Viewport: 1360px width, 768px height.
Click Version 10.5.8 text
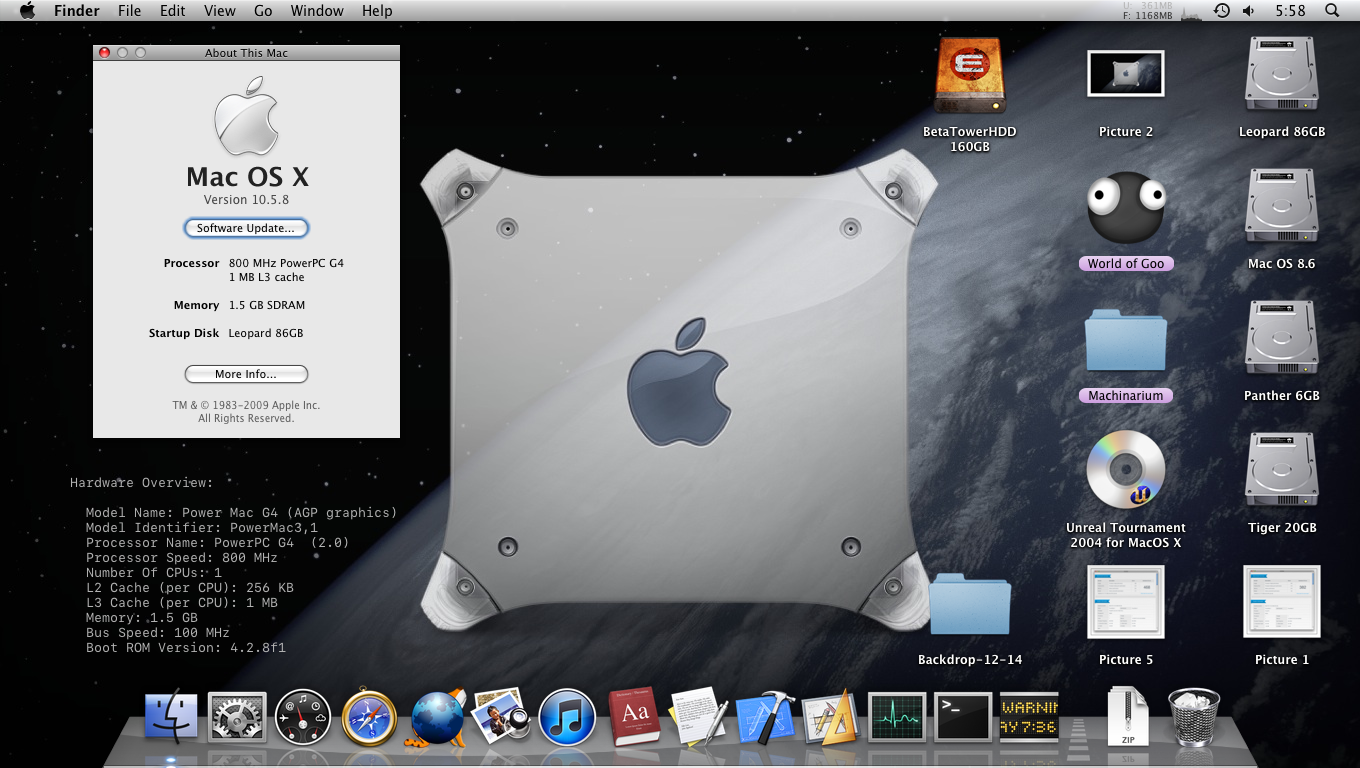(246, 200)
